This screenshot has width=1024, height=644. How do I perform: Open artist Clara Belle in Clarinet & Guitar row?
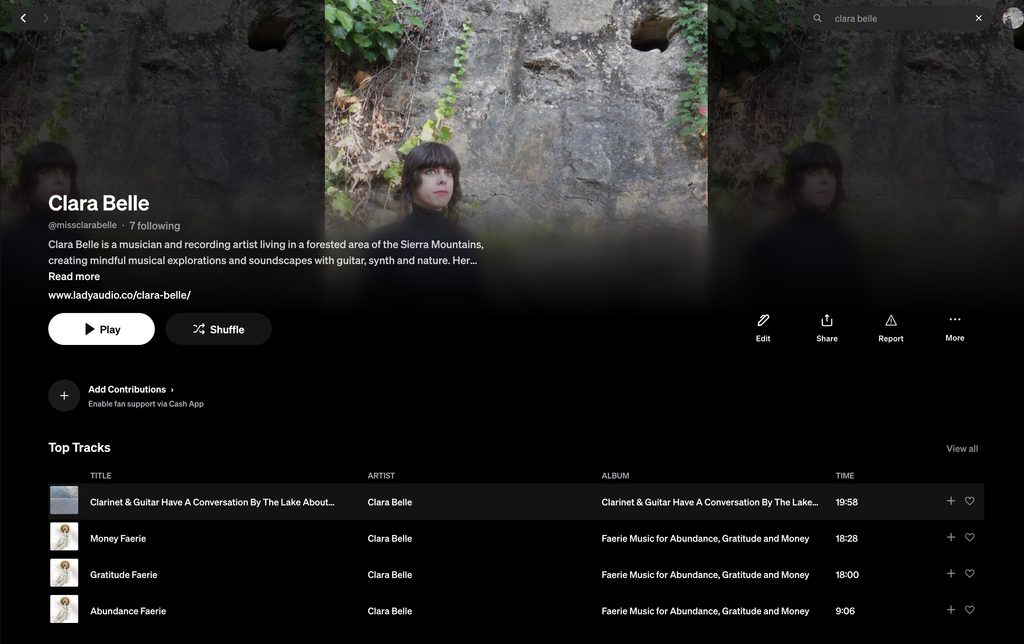(390, 502)
